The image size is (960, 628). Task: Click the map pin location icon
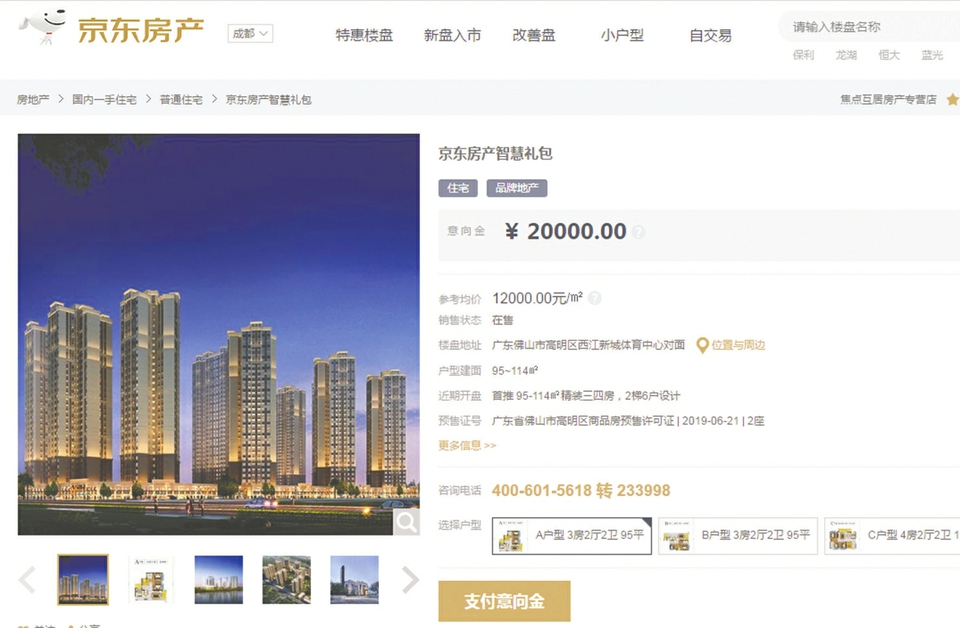tap(703, 345)
